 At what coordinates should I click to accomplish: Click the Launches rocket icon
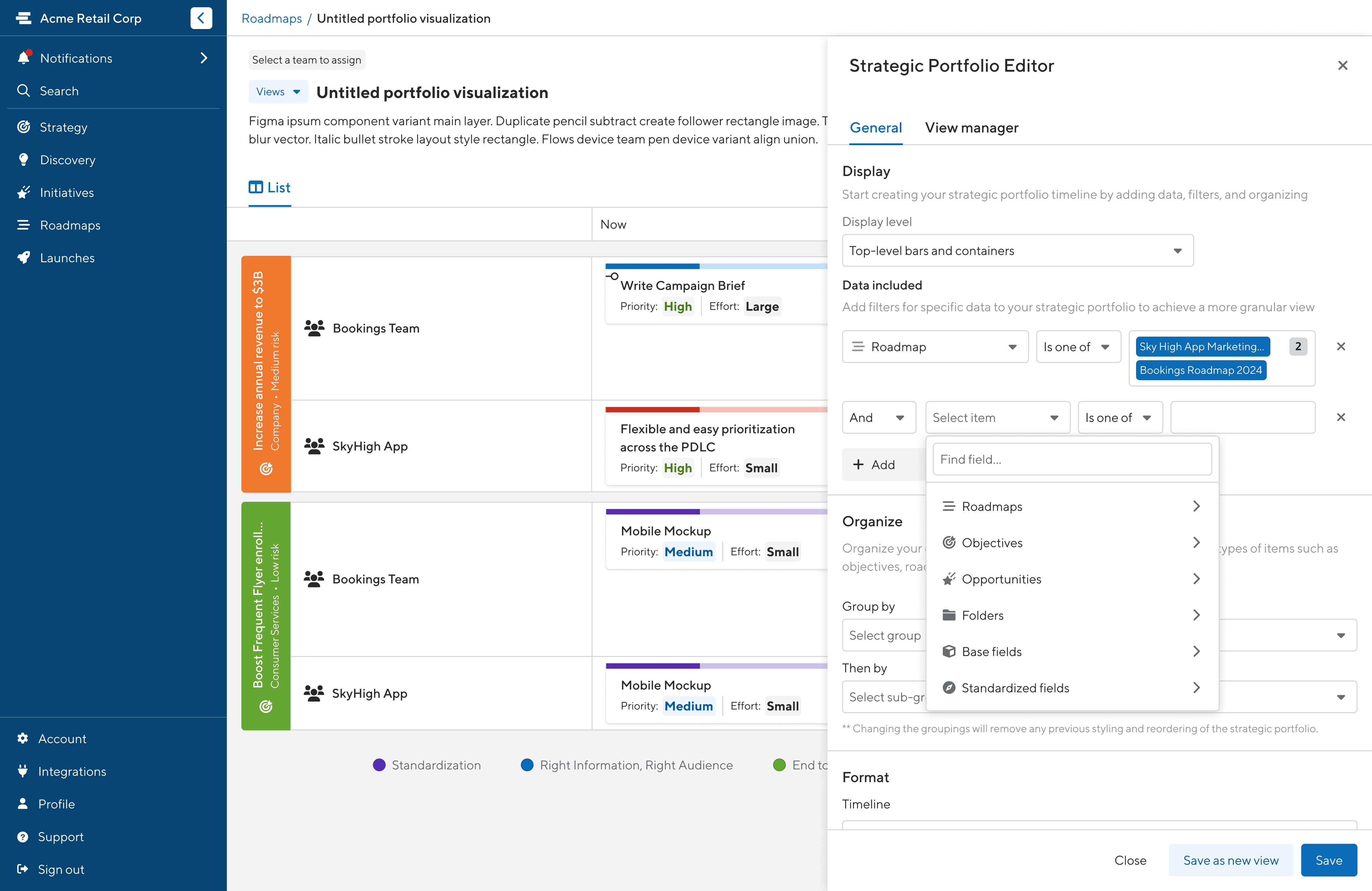pyautogui.click(x=24, y=258)
